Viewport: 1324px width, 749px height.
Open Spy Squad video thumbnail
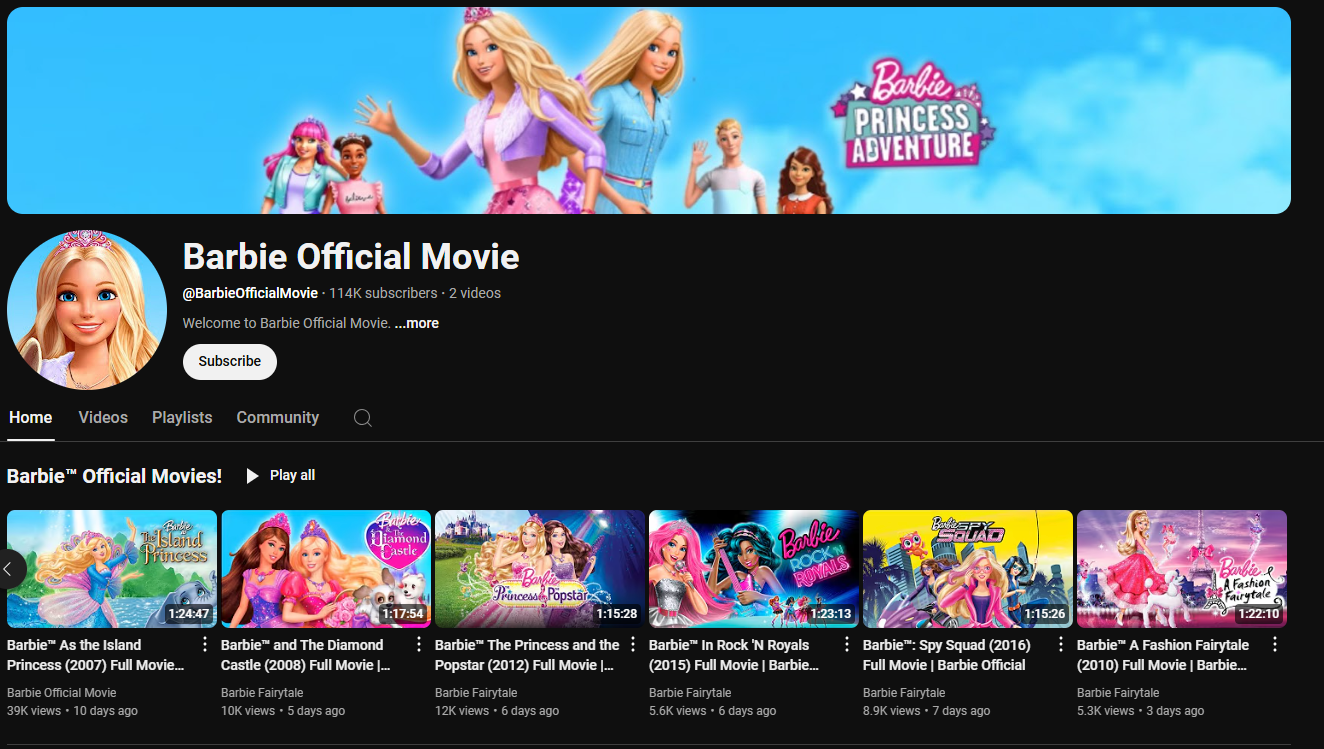click(968, 569)
